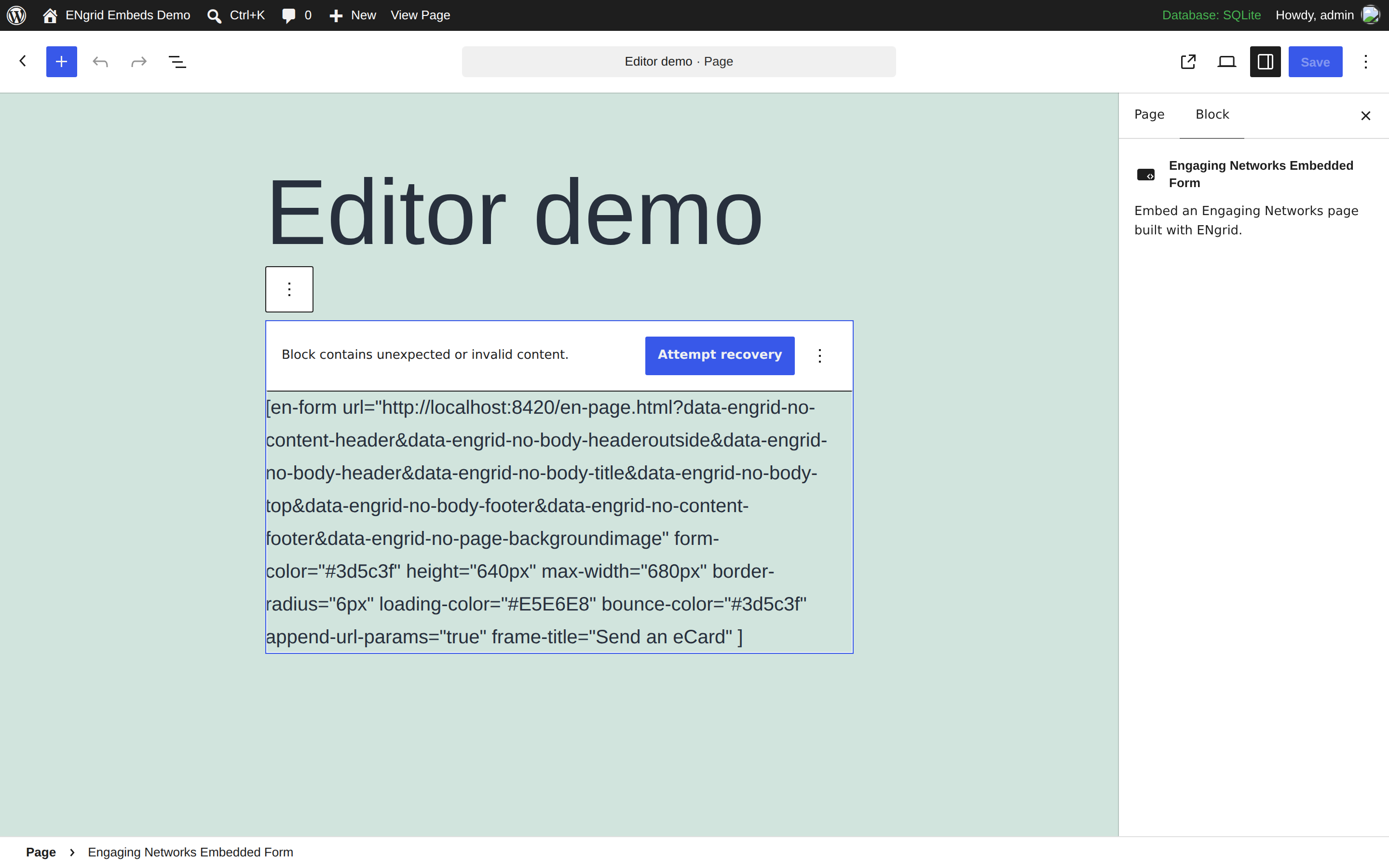Click the admin avatar image

pyautogui.click(x=1371, y=15)
